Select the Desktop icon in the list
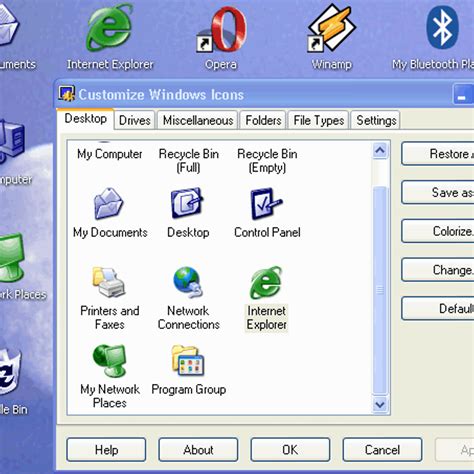474x474 pixels. pyautogui.click(x=187, y=203)
